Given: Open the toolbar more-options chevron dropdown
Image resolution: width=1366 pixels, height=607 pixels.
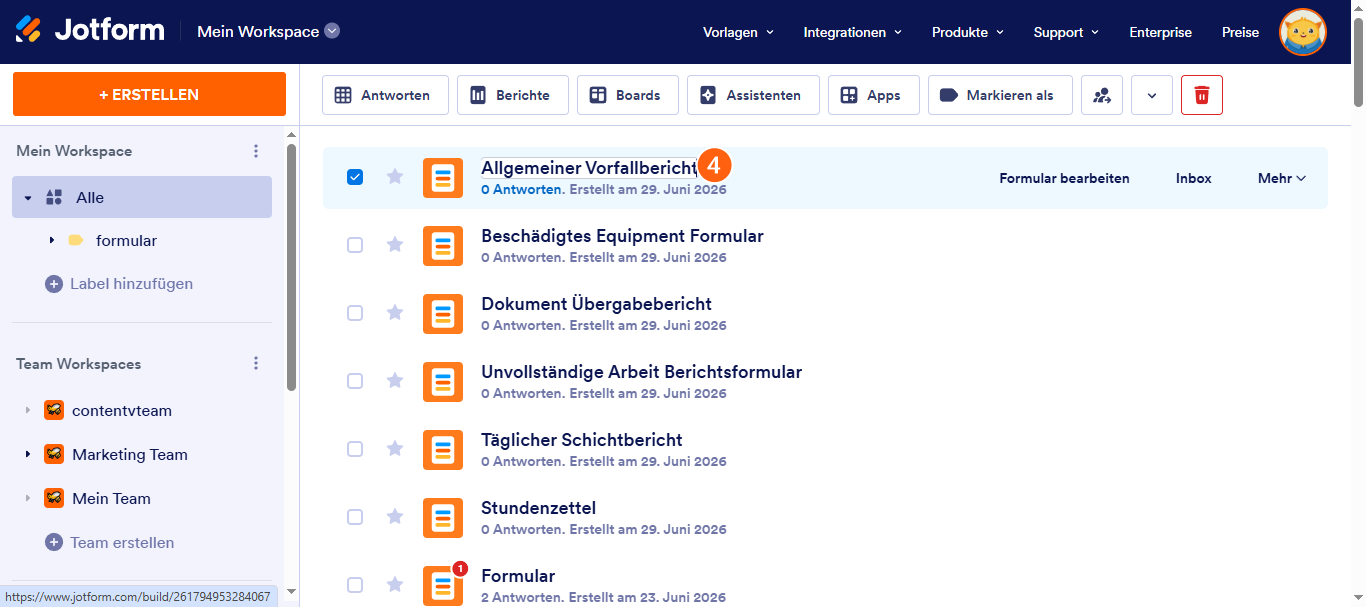Looking at the screenshot, I should click(x=1152, y=95).
